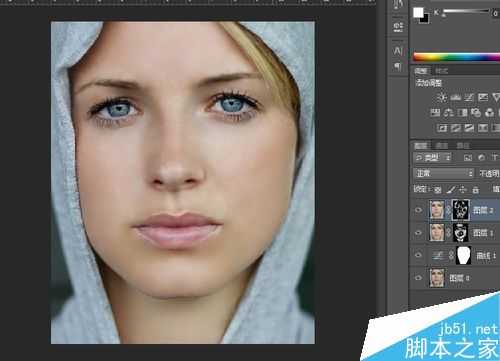Open the layer filter type dropdown 类型
The width and height of the screenshot is (500, 361).
pyautogui.click(x=433, y=157)
